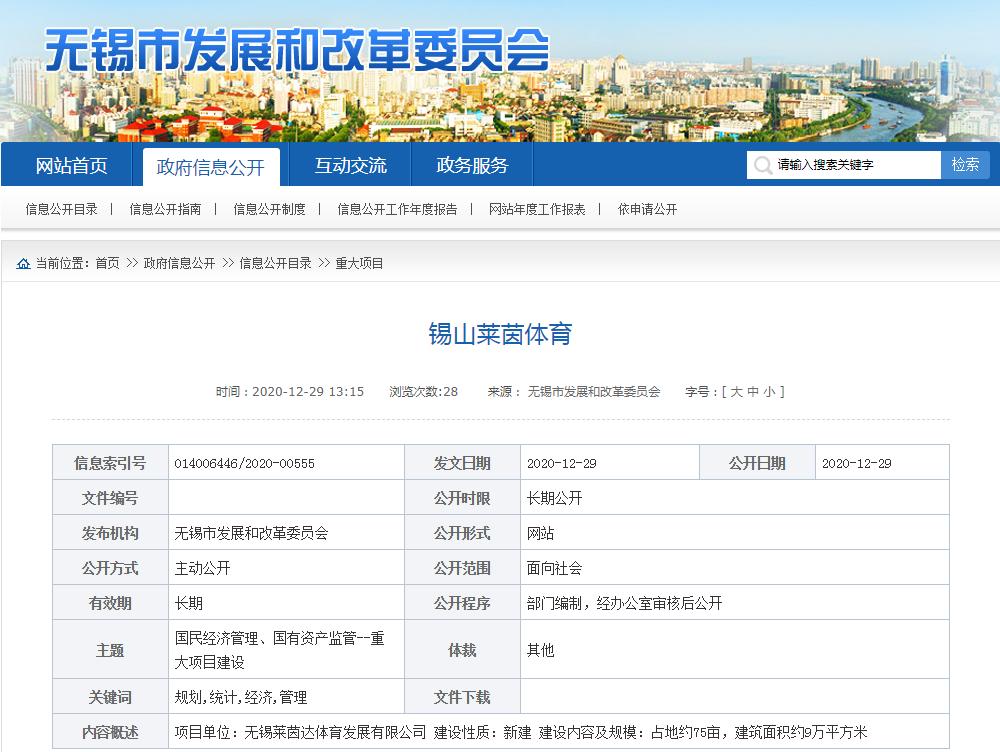
Task: Click the 请输入搜索关键字 search input field
Action: tap(850, 164)
